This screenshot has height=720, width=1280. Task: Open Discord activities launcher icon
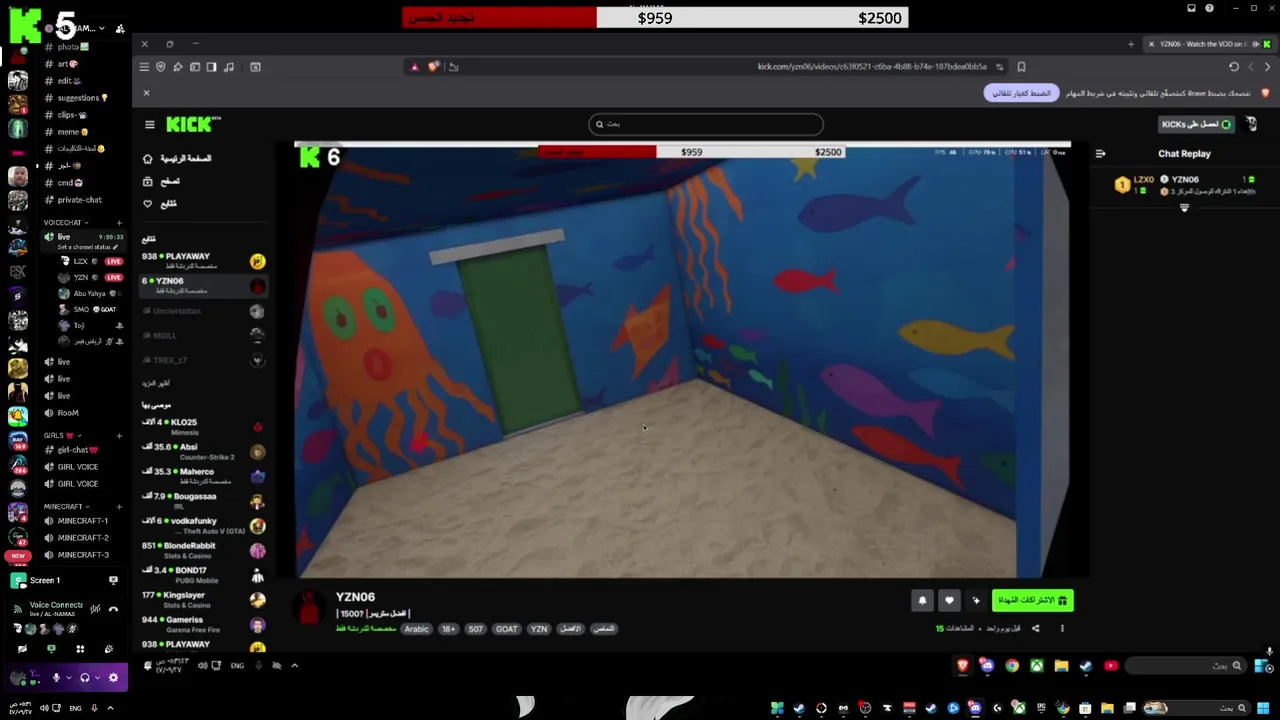click(x=80, y=649)
